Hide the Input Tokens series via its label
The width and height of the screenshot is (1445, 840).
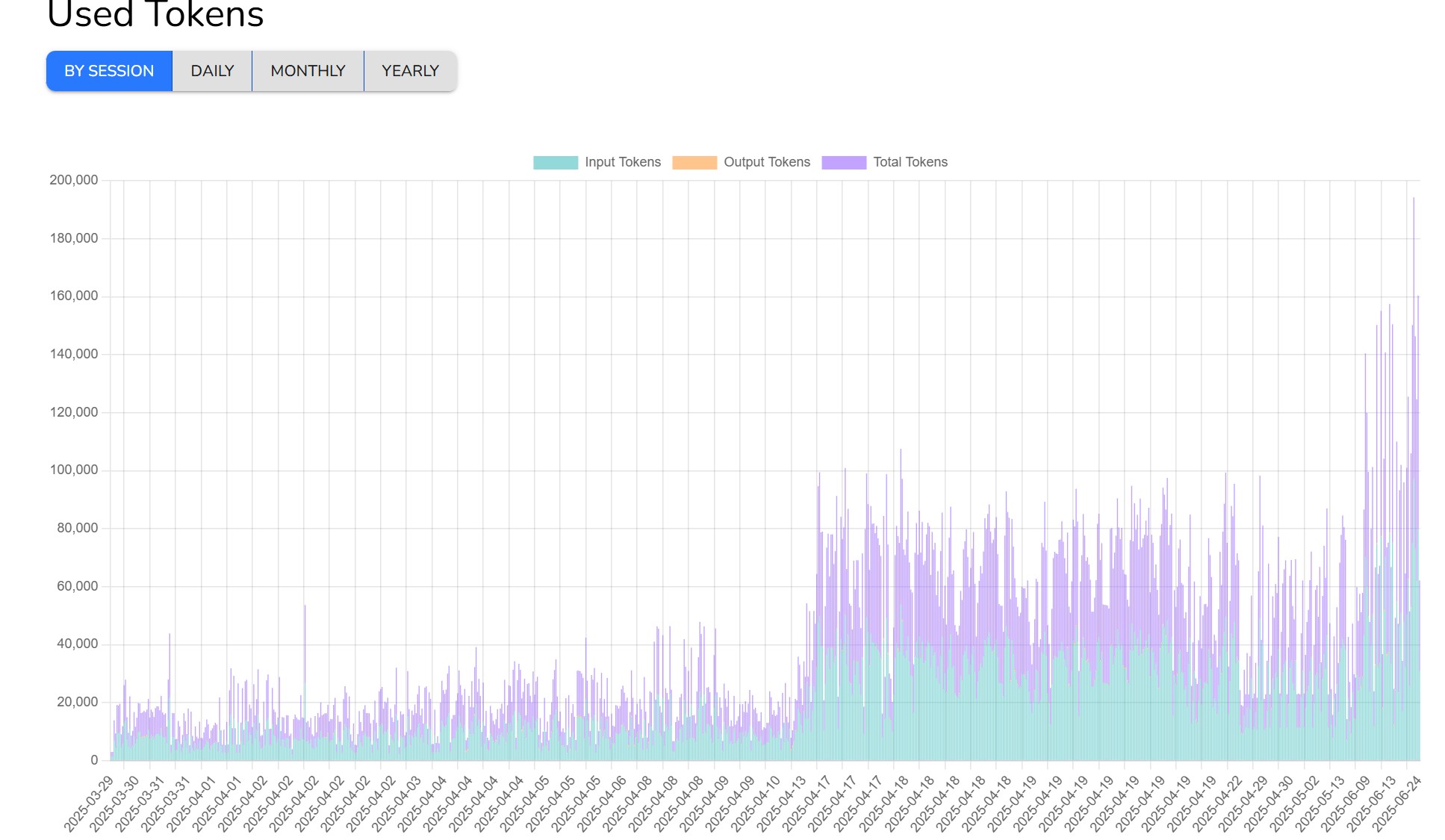point(623,162)
